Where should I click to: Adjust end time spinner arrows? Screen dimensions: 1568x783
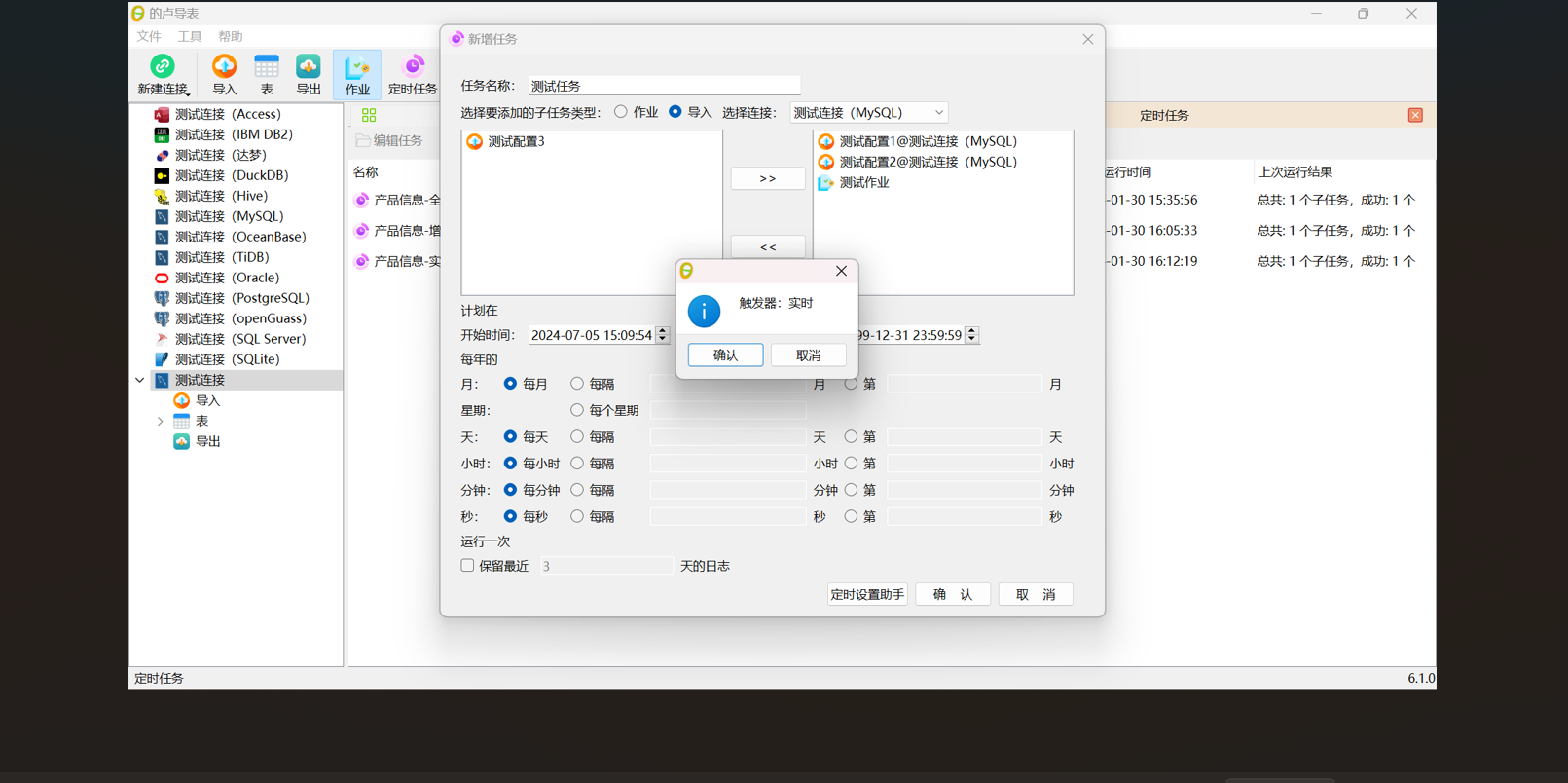pyautogui.click(x=972, y=335)
